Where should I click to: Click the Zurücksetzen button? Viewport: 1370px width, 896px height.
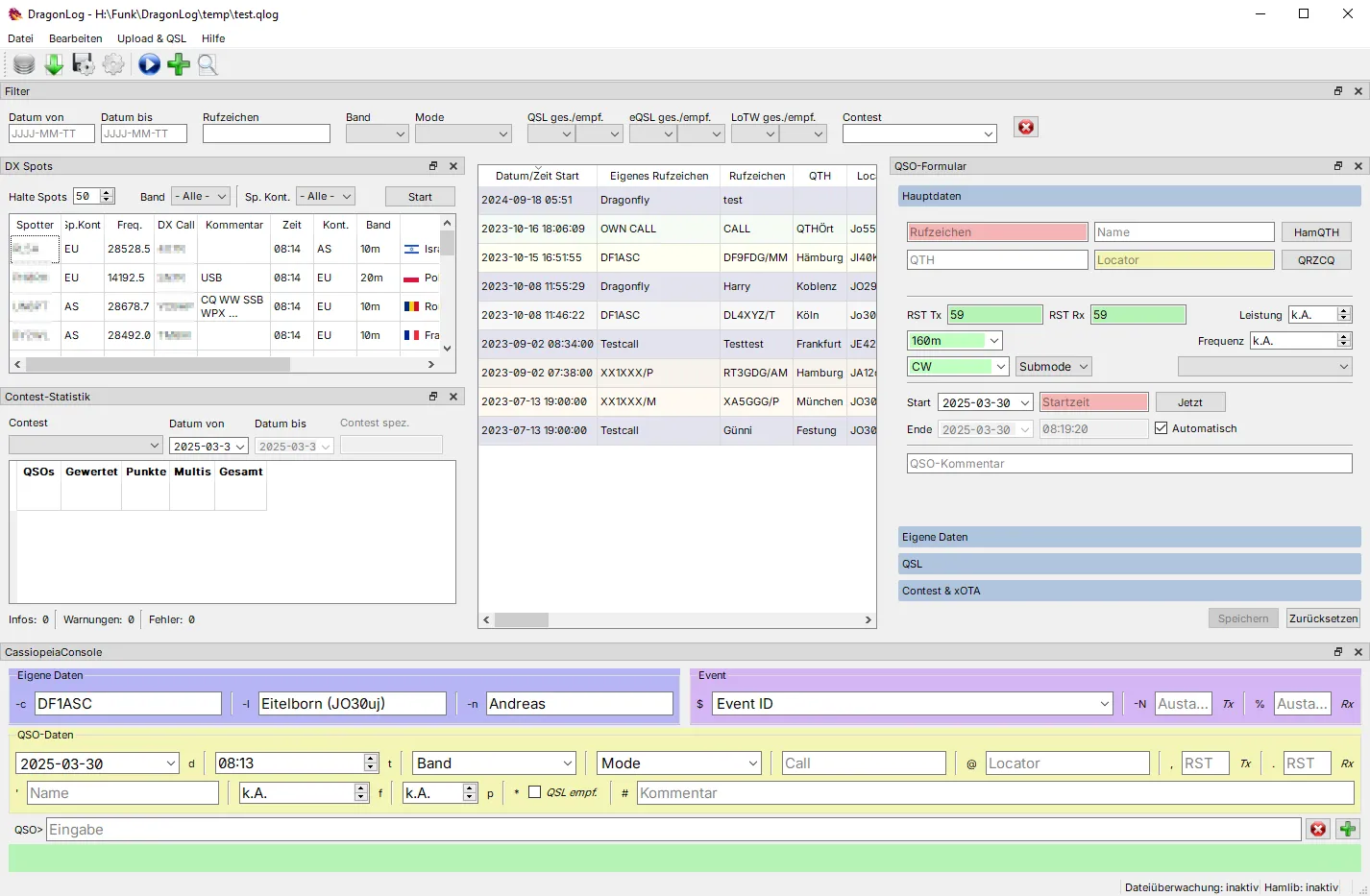click(x=1323, y=618)
